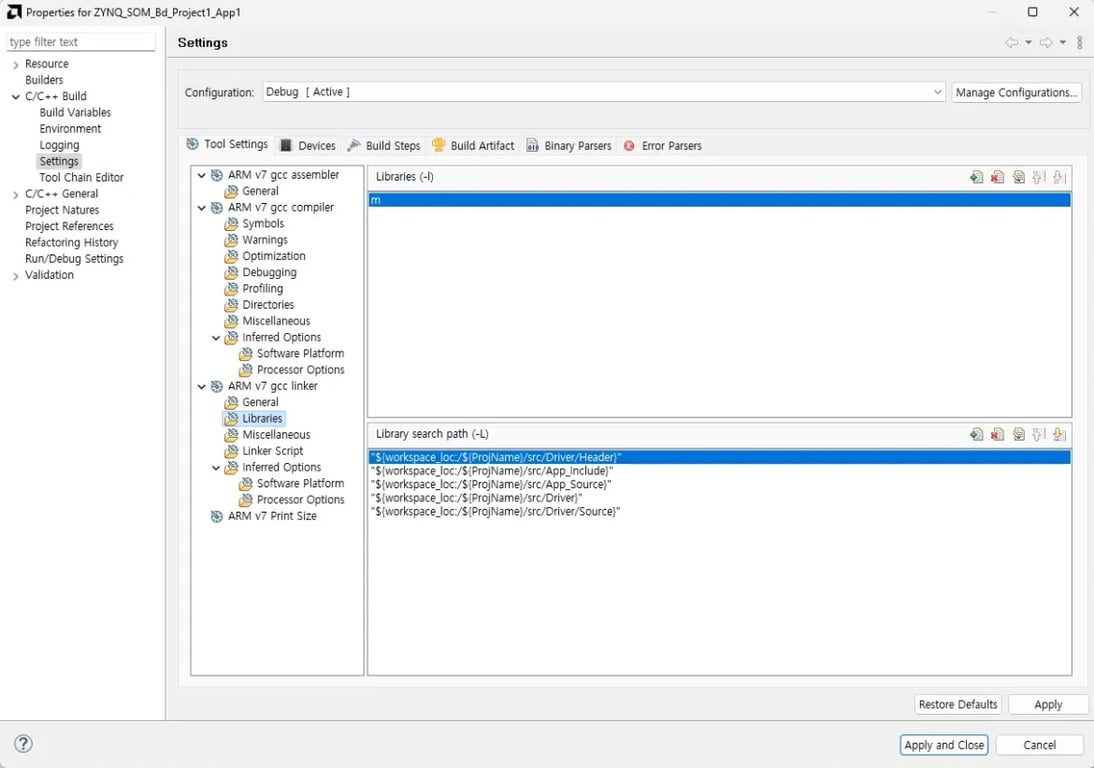Open Profiling compiler settings
The height and width of the screenshot is (768, 1094).
262,289
